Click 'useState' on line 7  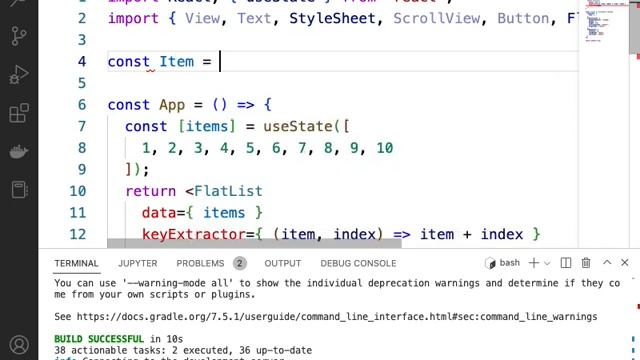coord(298,127)
